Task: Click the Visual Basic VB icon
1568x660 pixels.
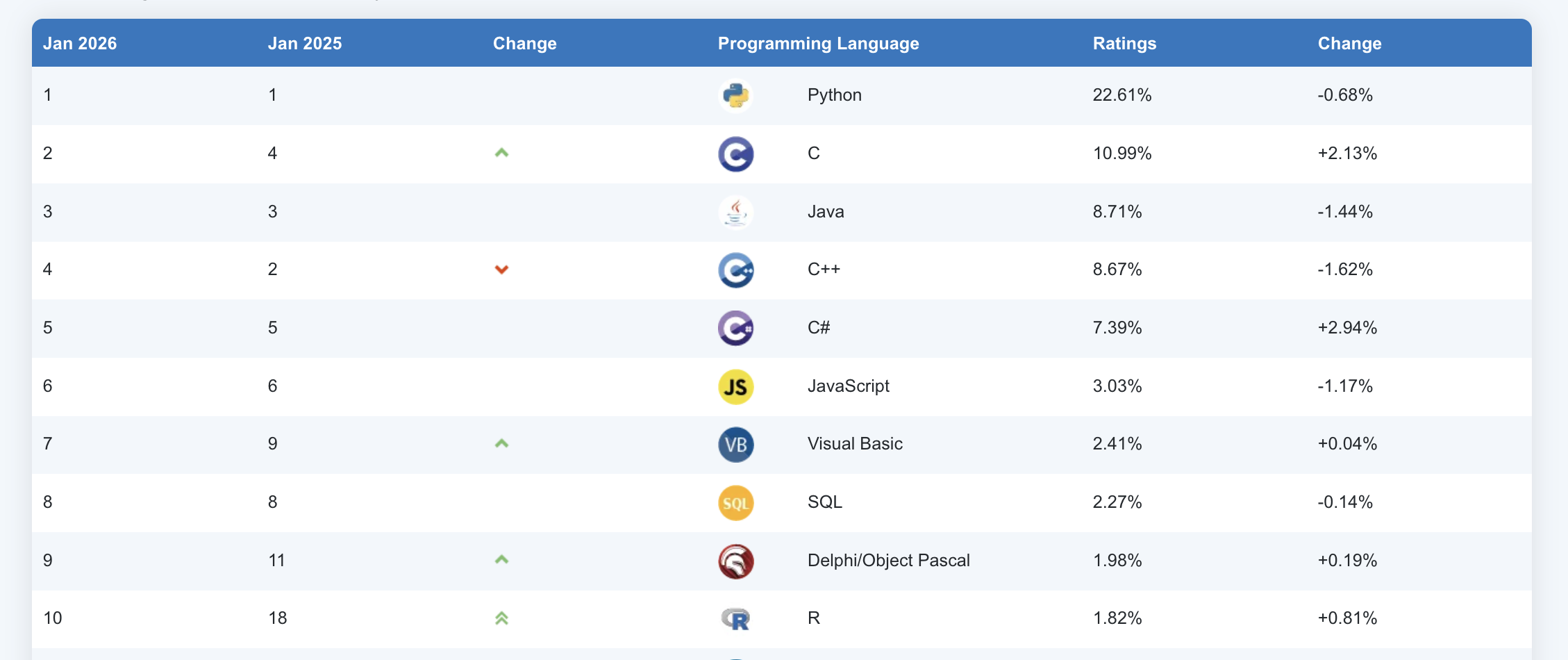Action: click(735, 445)
